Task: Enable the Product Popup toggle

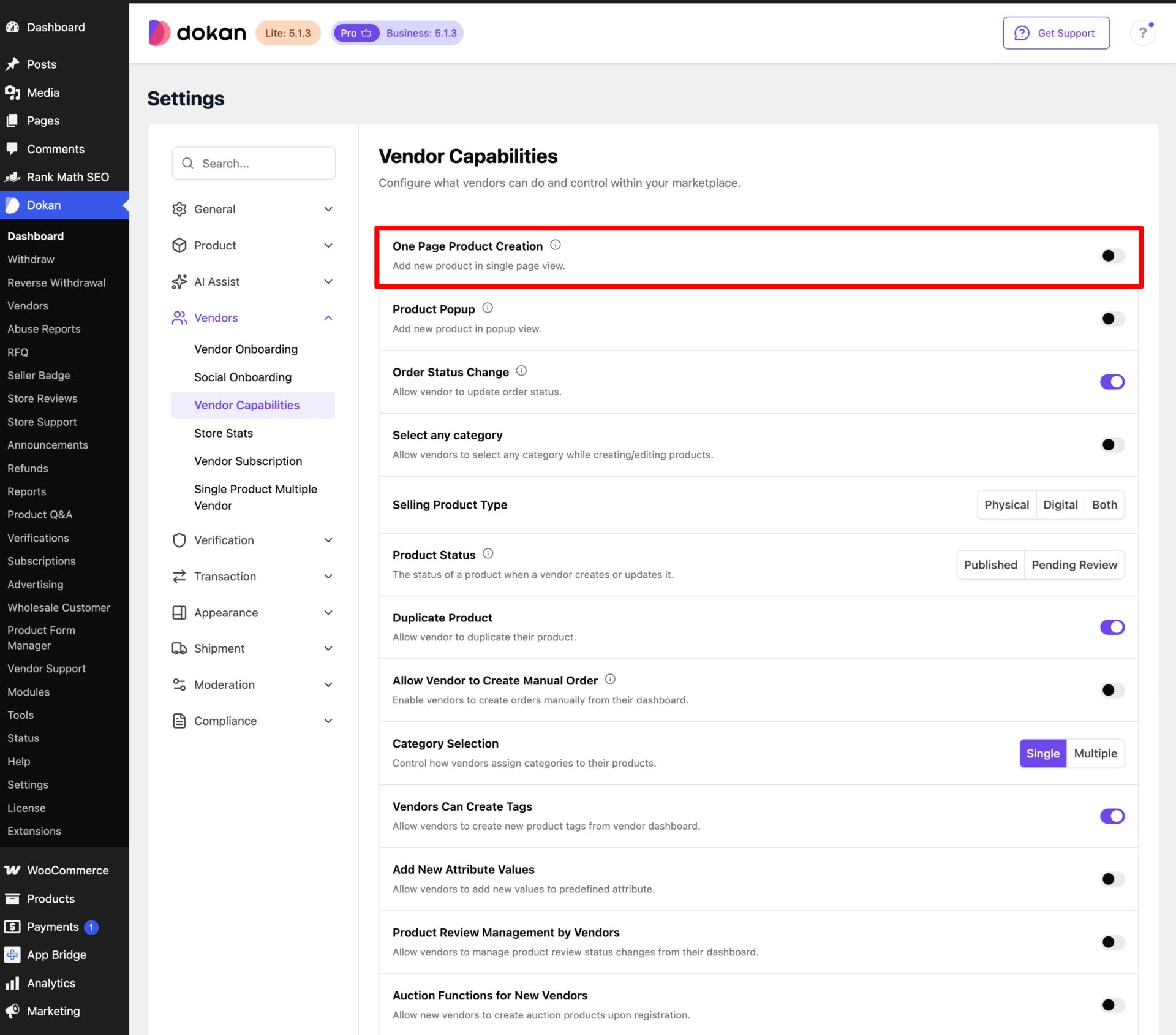Action: [x=1112, y=319]
